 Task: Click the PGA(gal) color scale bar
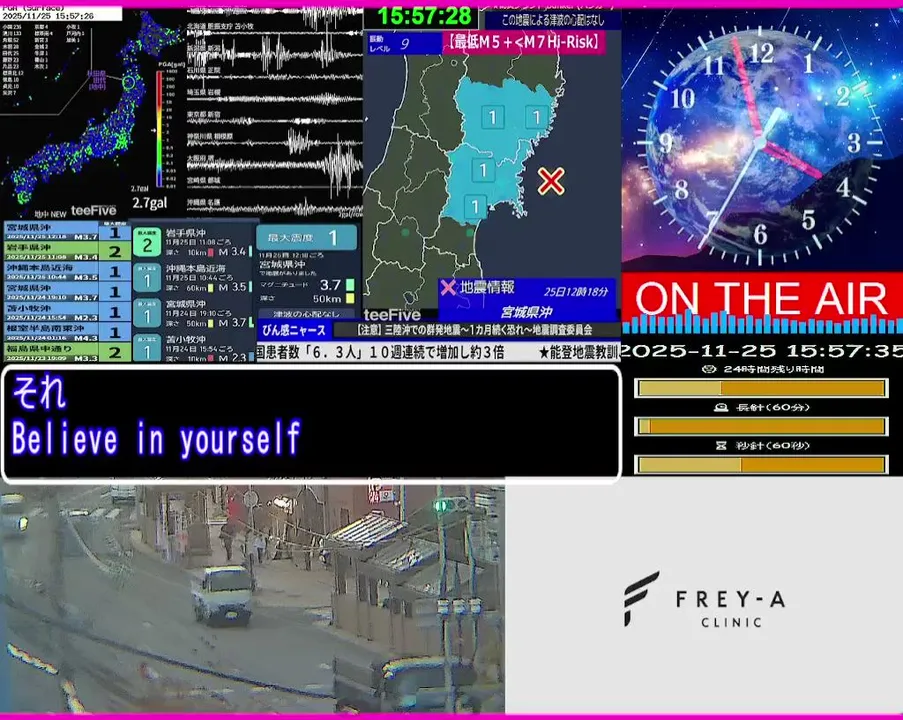[159, 129]
